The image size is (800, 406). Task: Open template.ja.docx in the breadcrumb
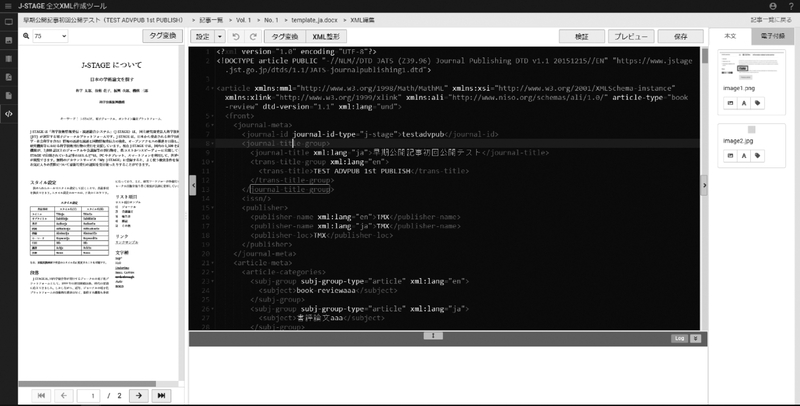pos(314,20)
